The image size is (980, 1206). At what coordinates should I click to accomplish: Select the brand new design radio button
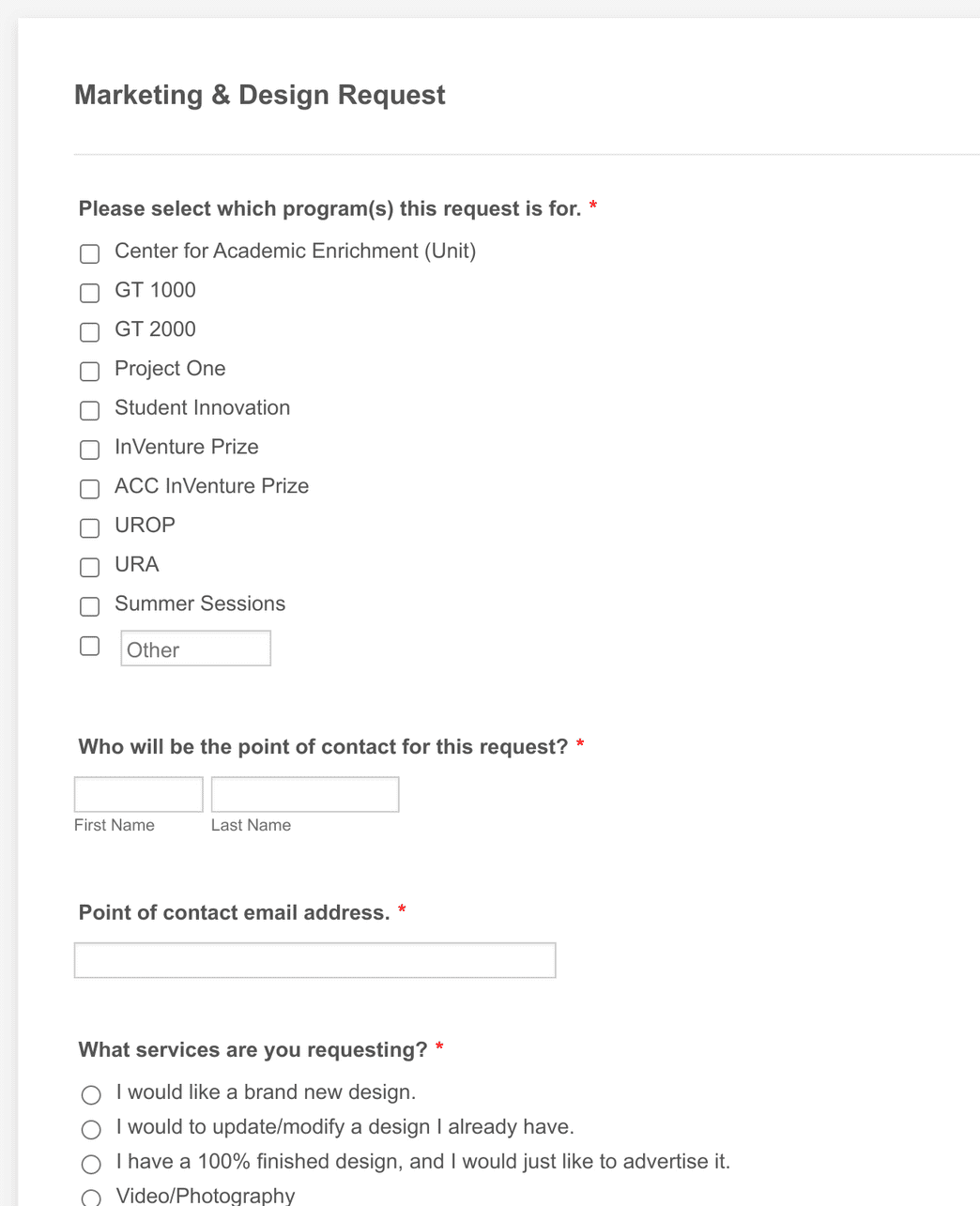91,1094
